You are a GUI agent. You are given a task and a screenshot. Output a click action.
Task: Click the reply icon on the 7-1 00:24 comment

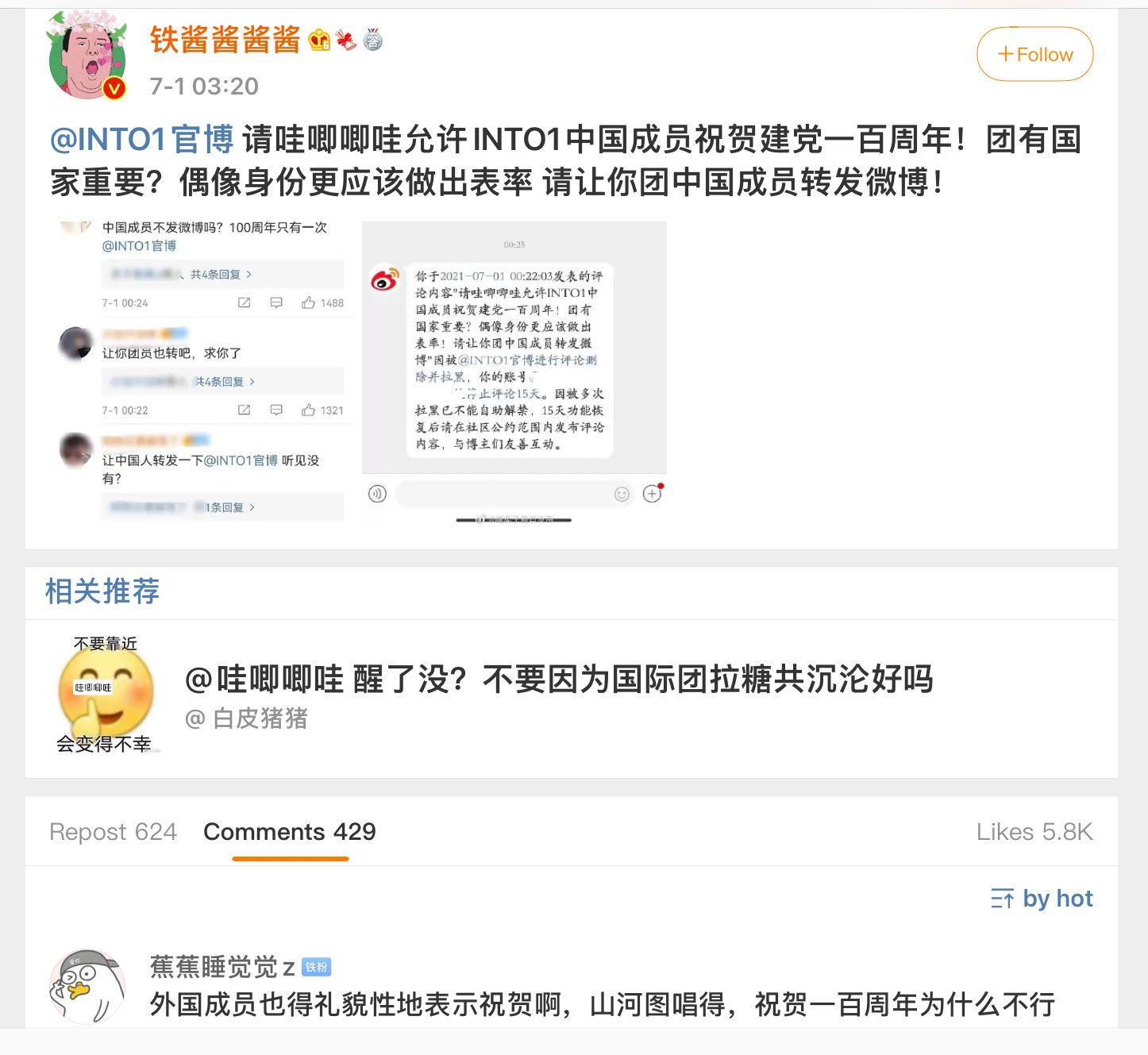coord(276,303)
